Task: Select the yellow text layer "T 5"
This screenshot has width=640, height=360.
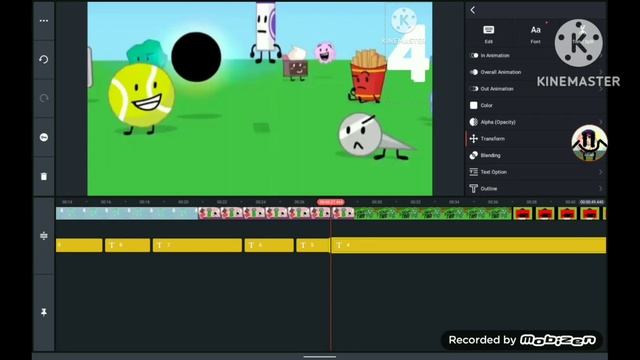Action: click(313, 245)
